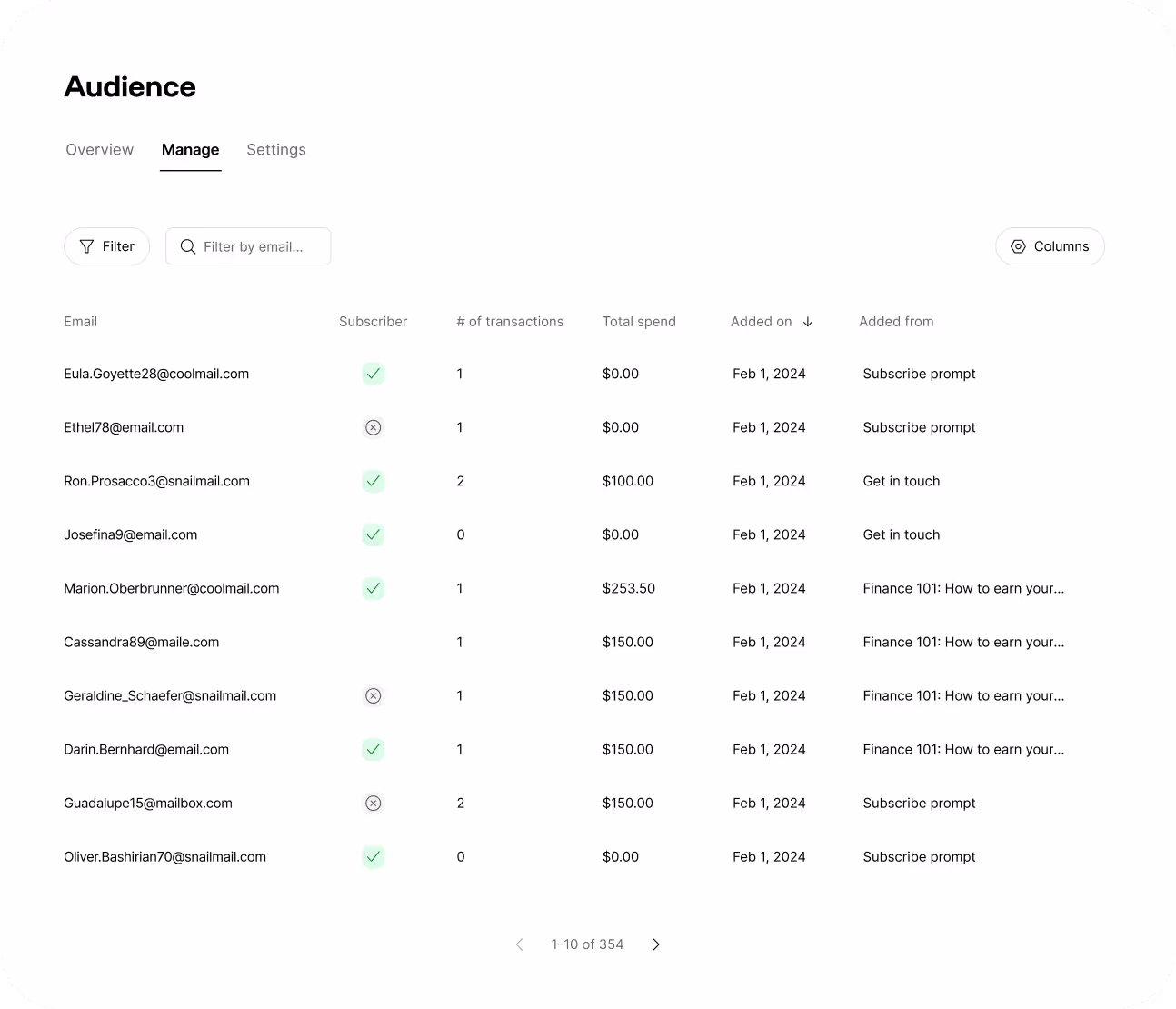1176x1009 pixels.
Task: Select the email Cassandra89@maile.com
Action: [141, 642]
